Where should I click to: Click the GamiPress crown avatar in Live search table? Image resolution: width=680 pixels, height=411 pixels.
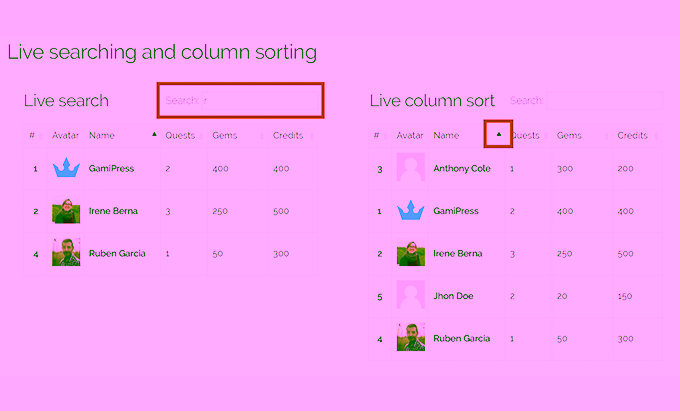[66, 168]
